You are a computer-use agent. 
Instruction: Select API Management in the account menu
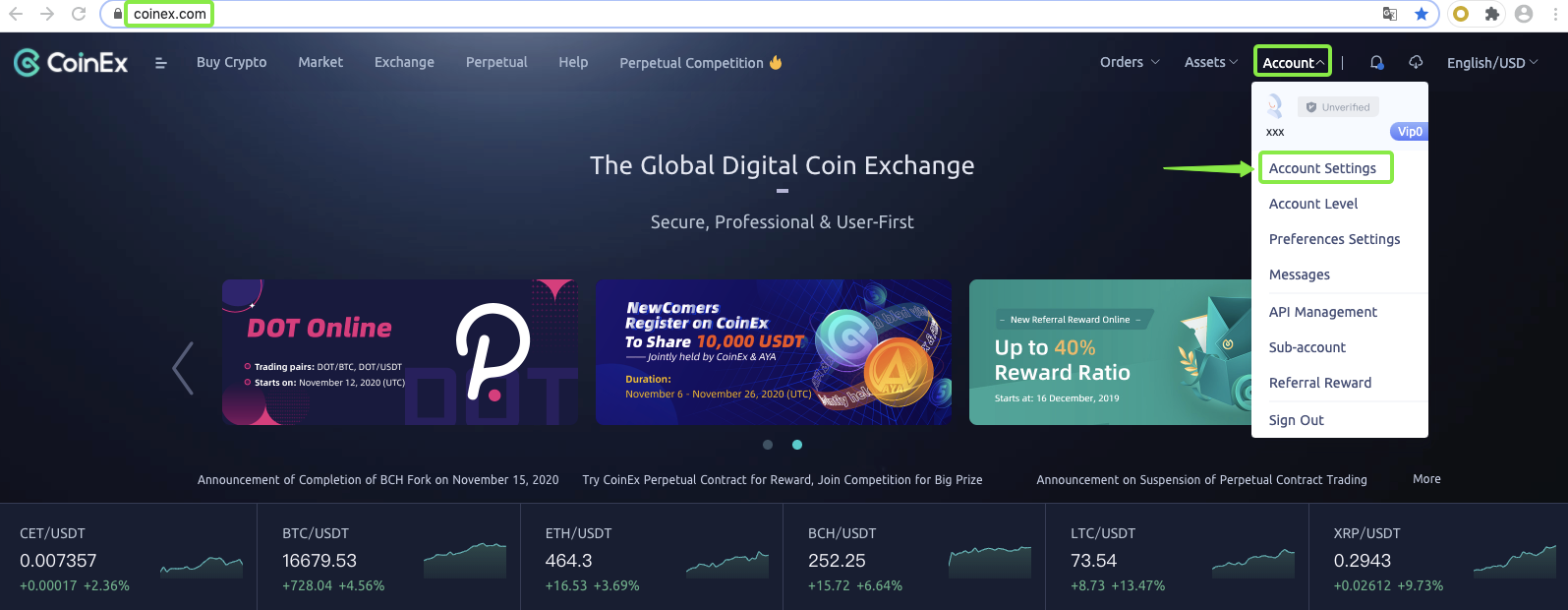tap(1322, 312)
